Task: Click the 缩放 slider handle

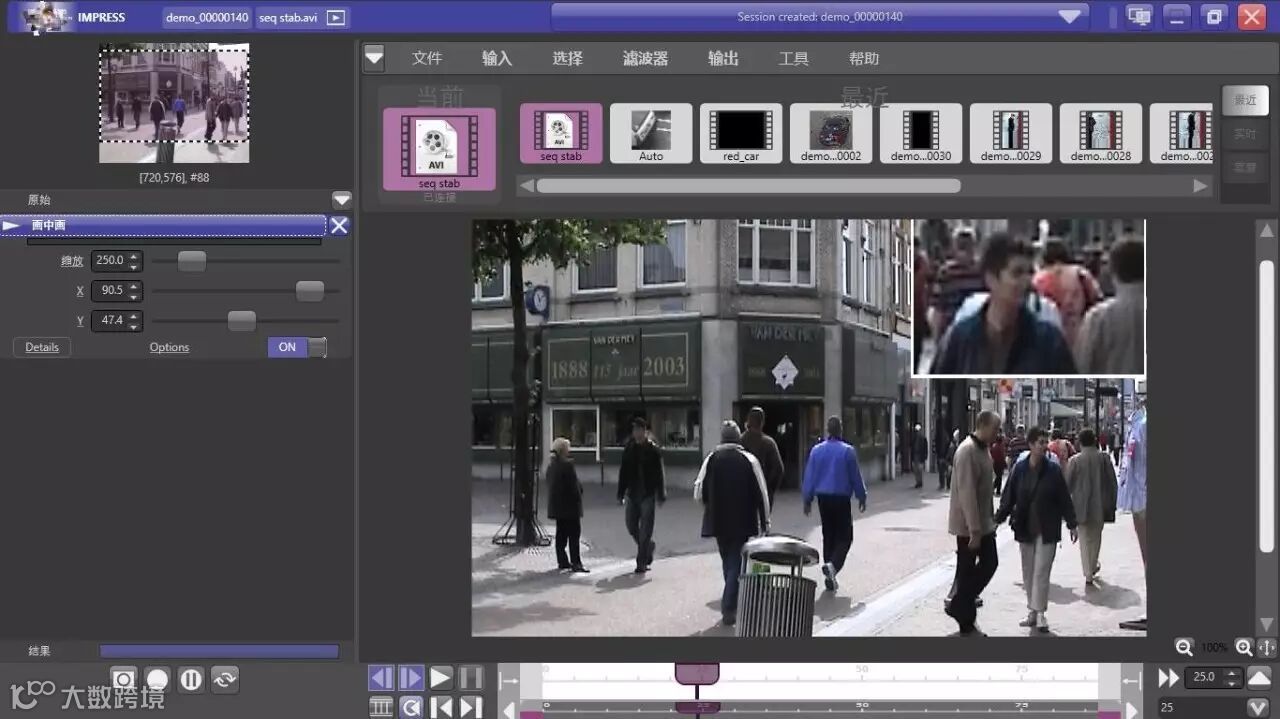Action: (x=192, y=261)
